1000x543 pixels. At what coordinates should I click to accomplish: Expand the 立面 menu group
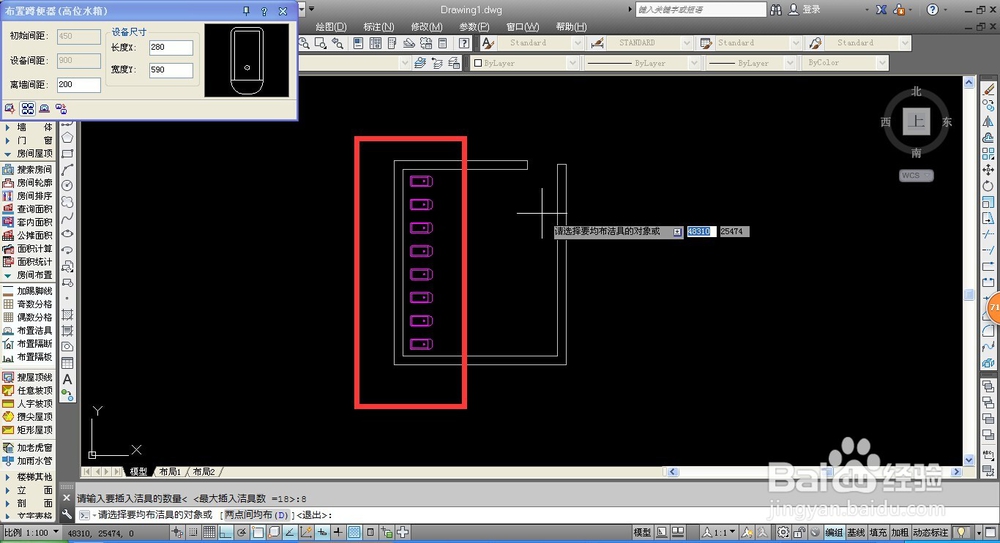28,490
